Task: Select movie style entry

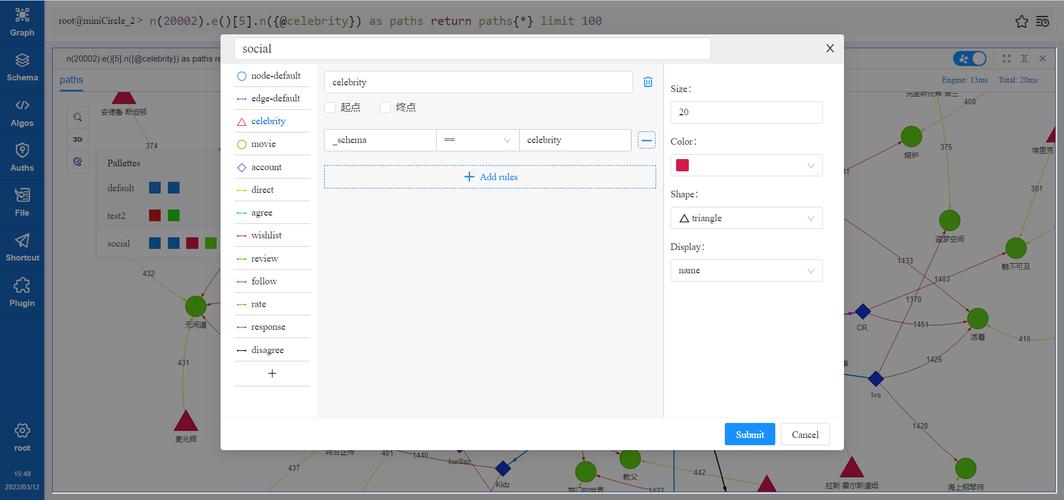Action: (272, 145)
